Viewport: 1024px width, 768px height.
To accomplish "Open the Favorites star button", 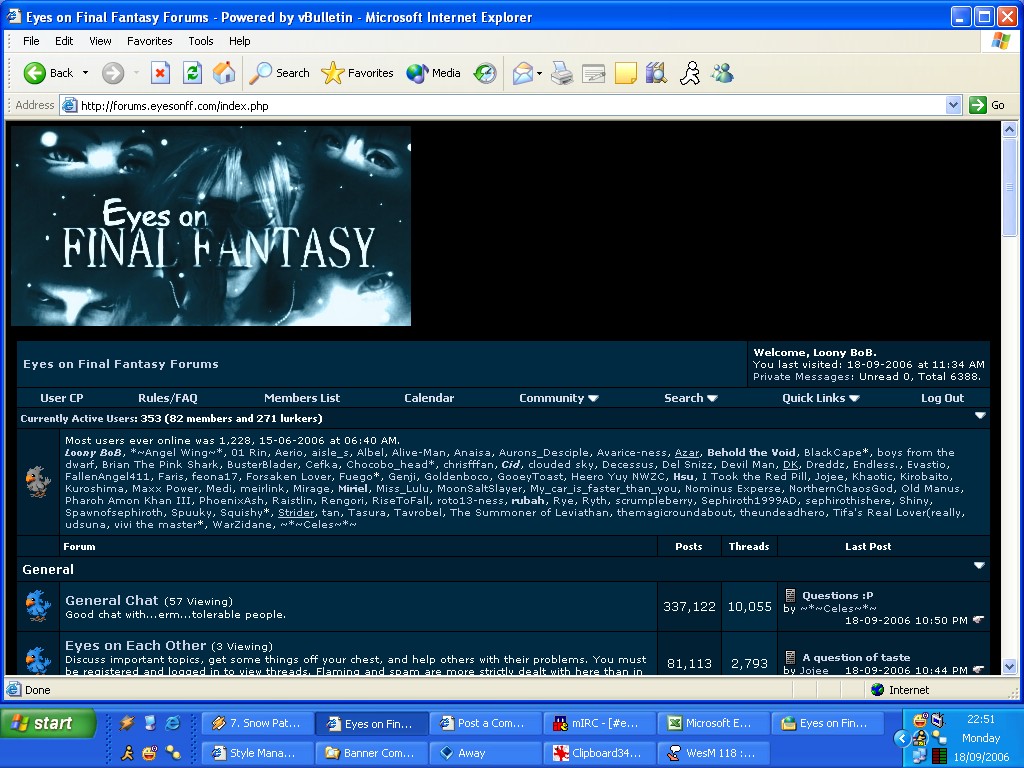I will pyautogui.click(x=357, y=72).
